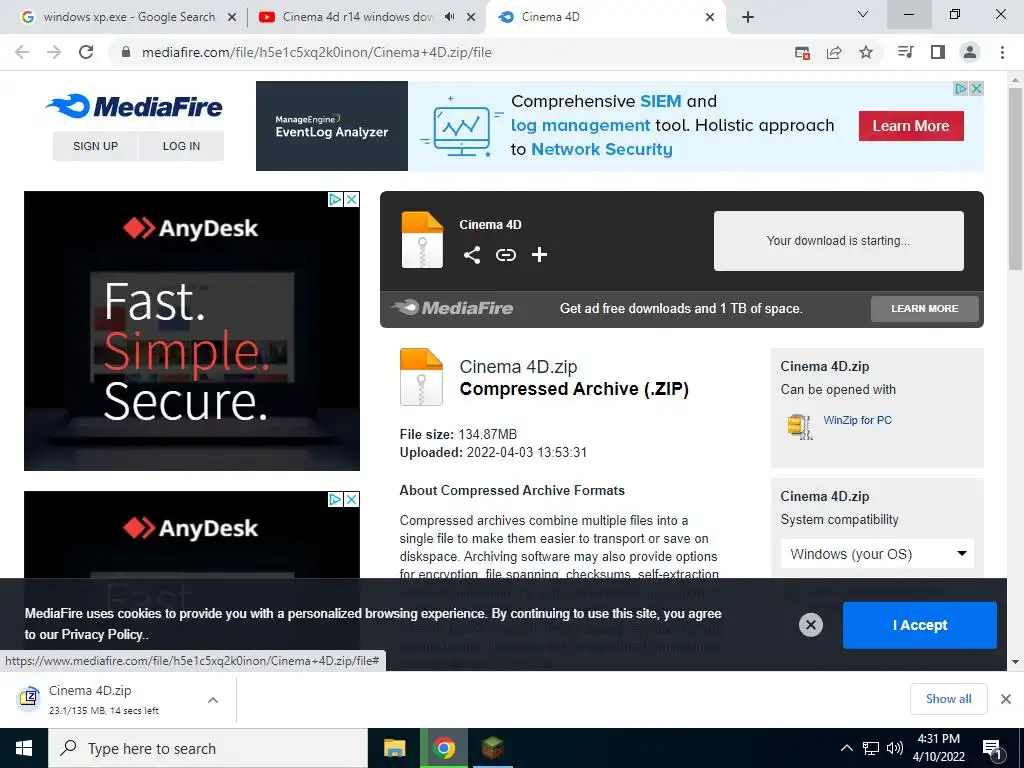Screen dimensions: 1024x768
Task: Select the Cinema 4D tab
Action: tap(605, 17)
